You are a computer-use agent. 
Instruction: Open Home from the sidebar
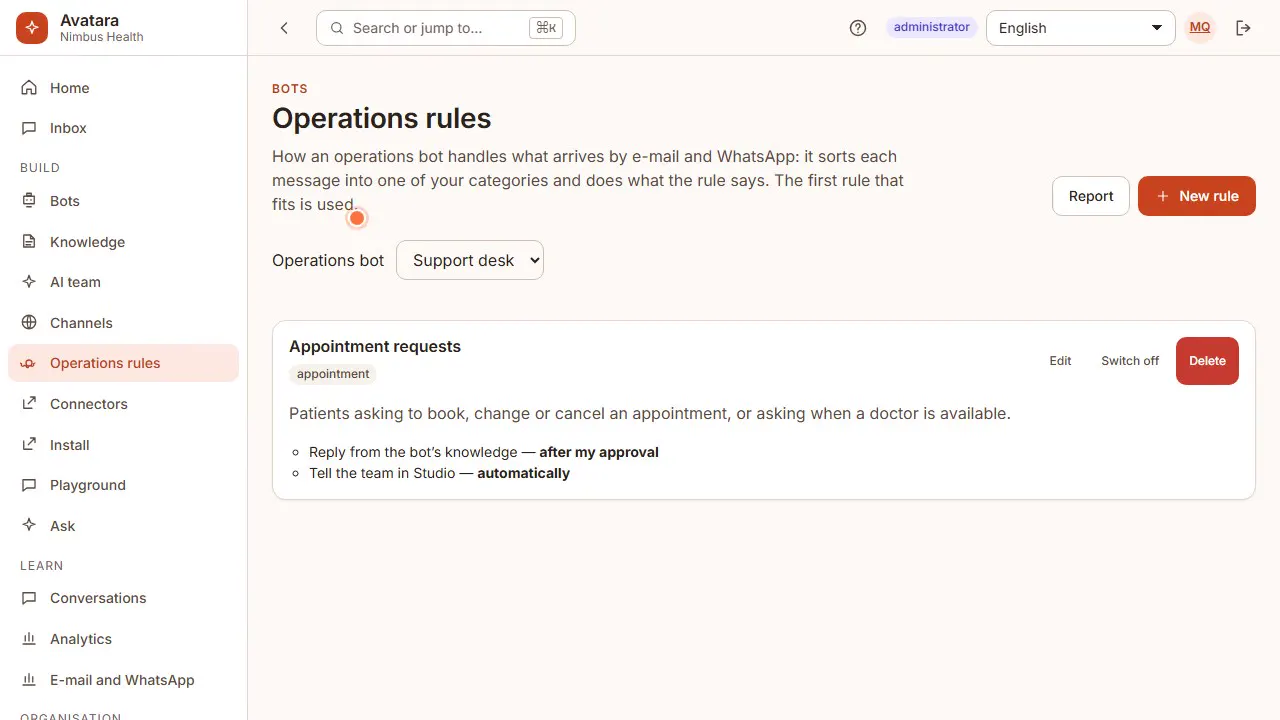pos(123,88)
